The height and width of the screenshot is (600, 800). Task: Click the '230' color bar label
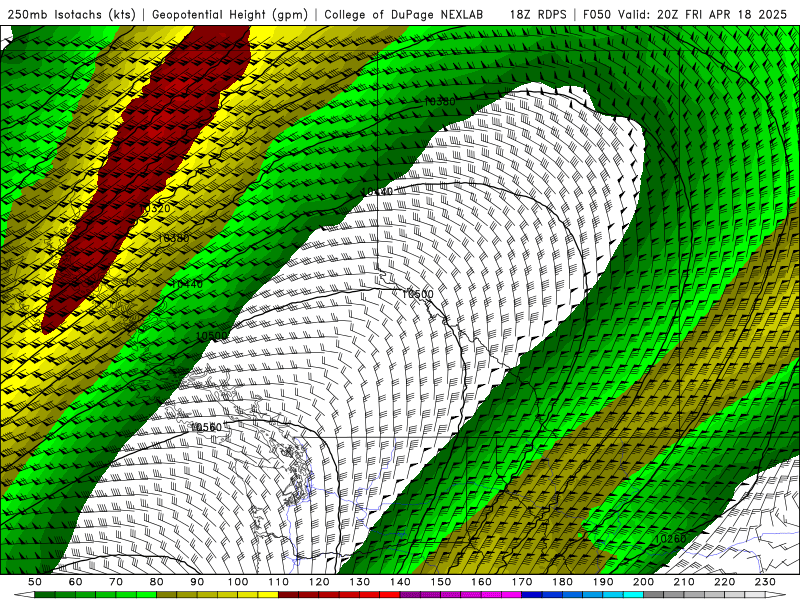tap(765, 582)
